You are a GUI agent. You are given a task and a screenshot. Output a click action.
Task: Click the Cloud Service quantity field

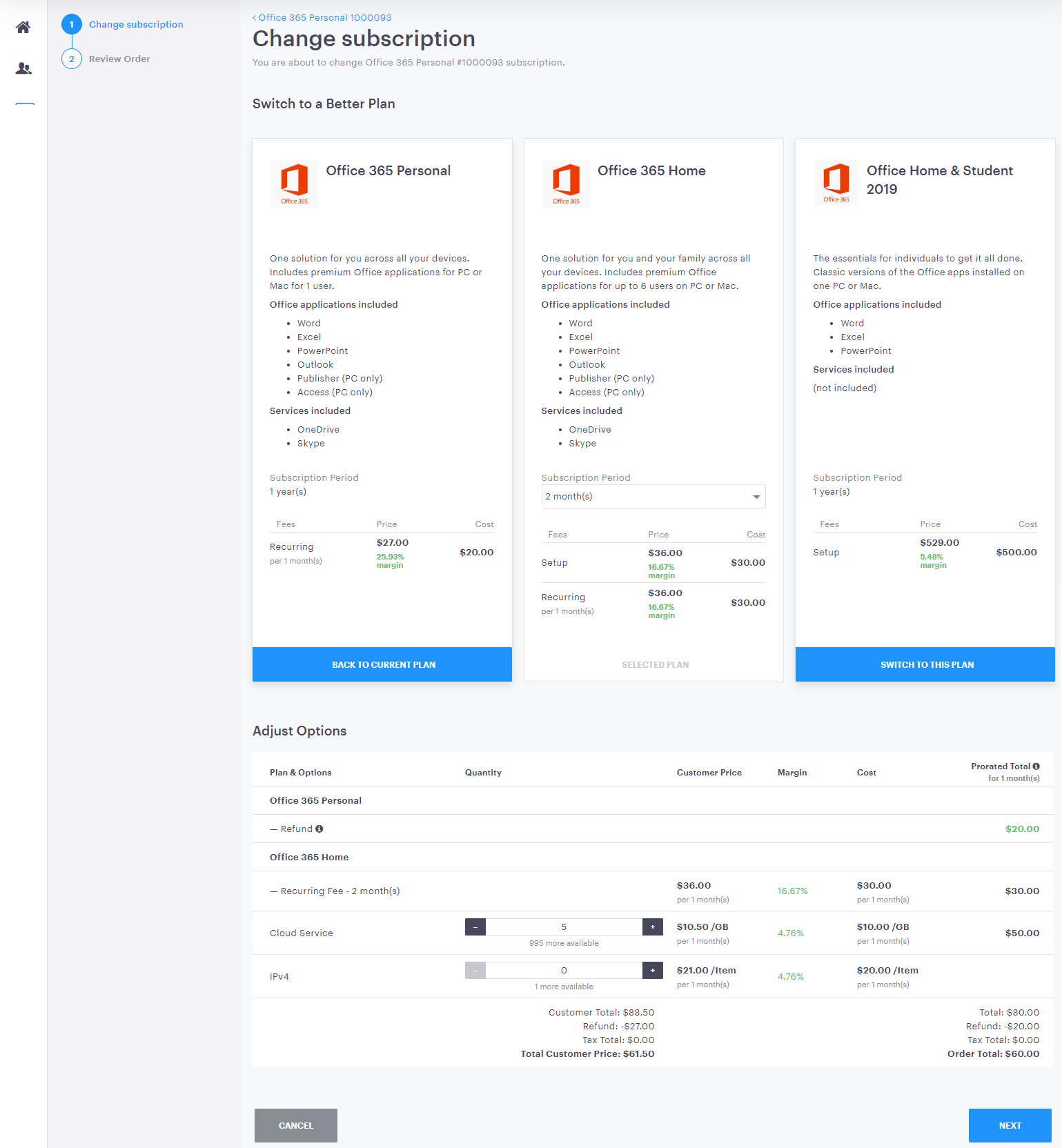564,927
